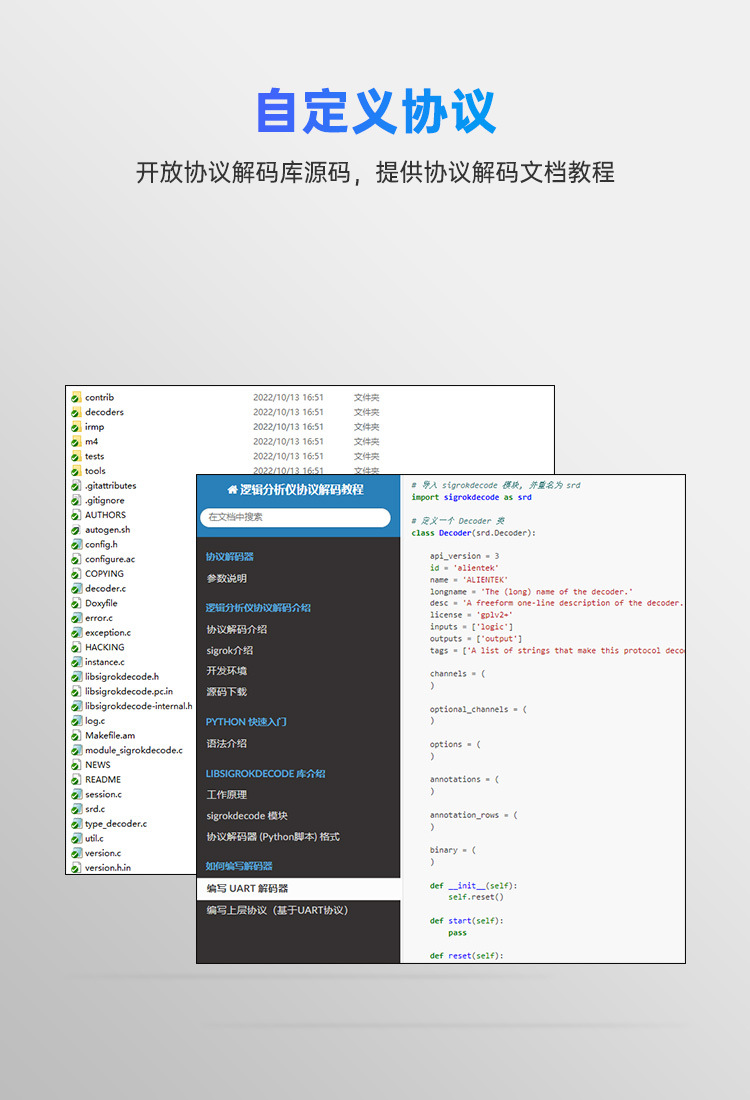Click the README file icon

point(76,780)
